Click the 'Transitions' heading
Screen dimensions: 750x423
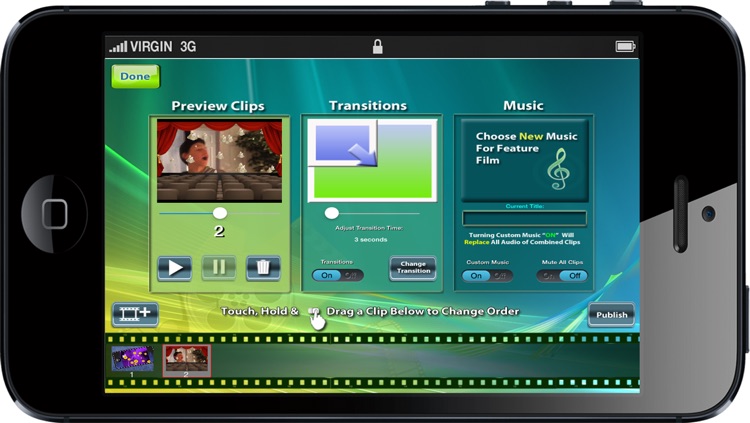[368, 105]
